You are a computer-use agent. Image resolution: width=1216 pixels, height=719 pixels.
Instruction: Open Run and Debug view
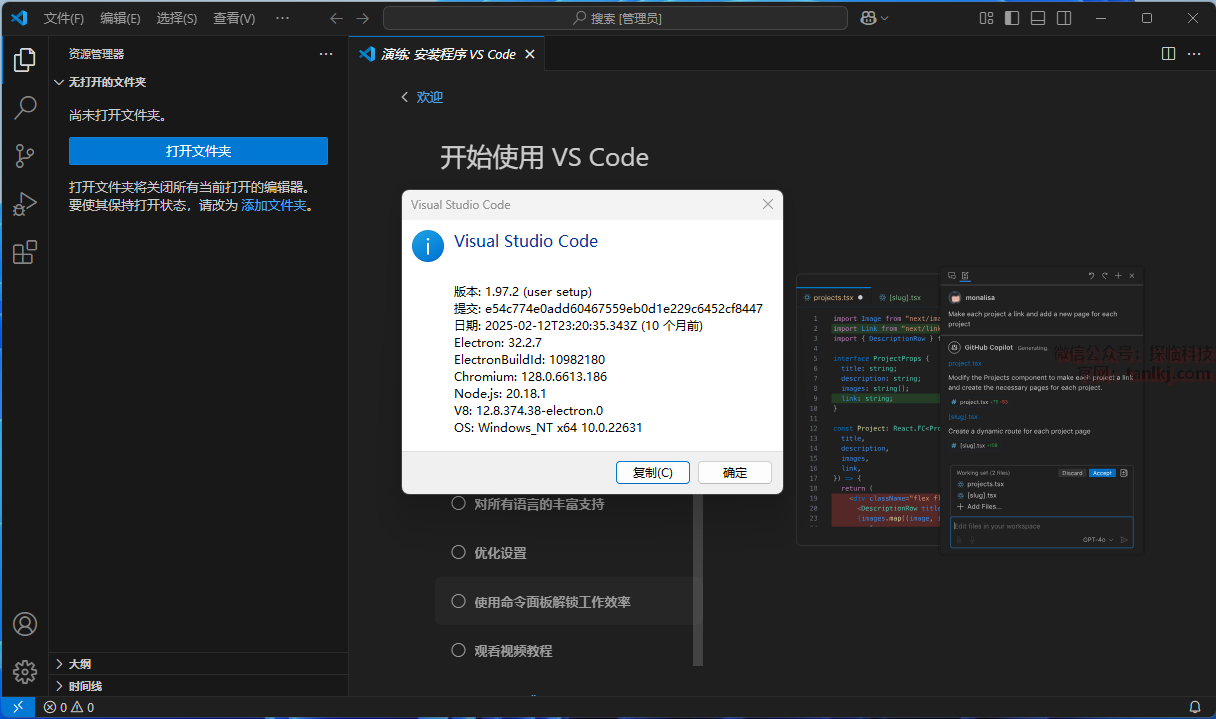click(x=25, y=204)
